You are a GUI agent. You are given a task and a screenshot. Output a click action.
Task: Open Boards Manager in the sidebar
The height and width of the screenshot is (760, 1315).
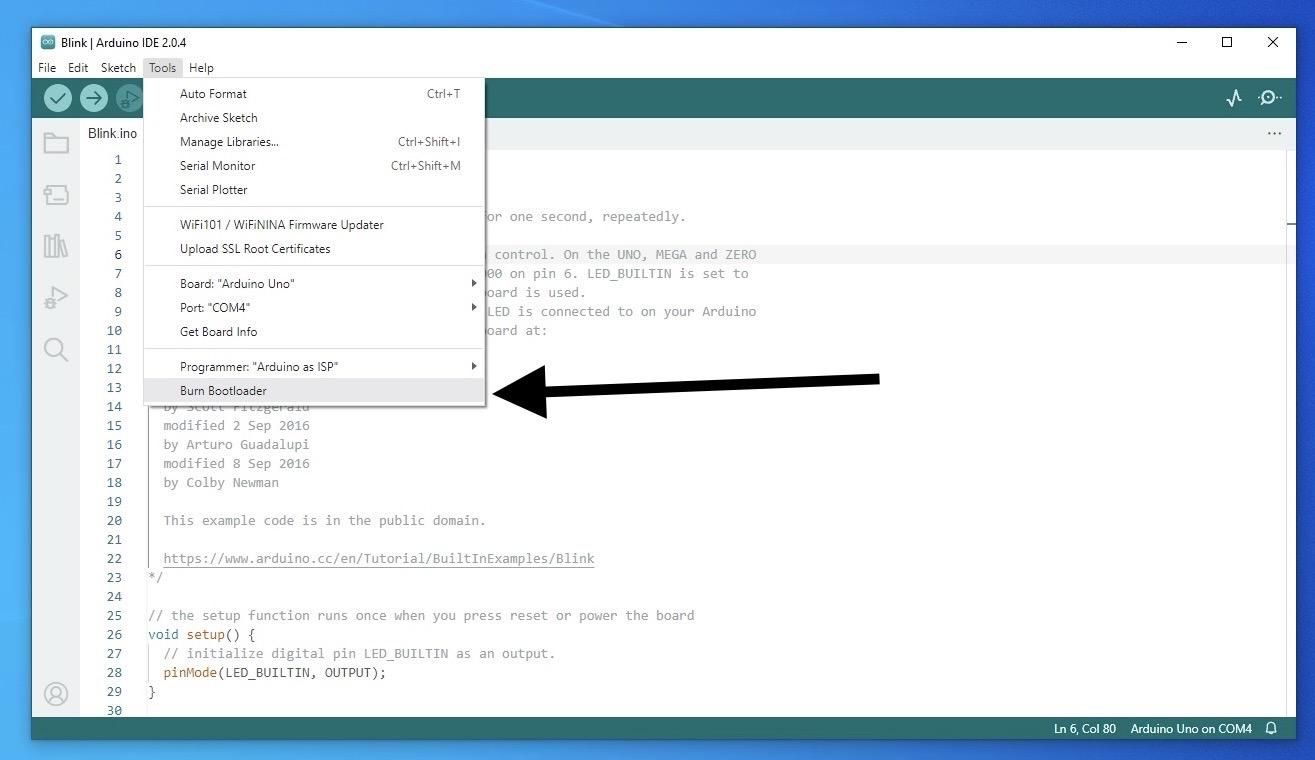(x=56, y=195)
